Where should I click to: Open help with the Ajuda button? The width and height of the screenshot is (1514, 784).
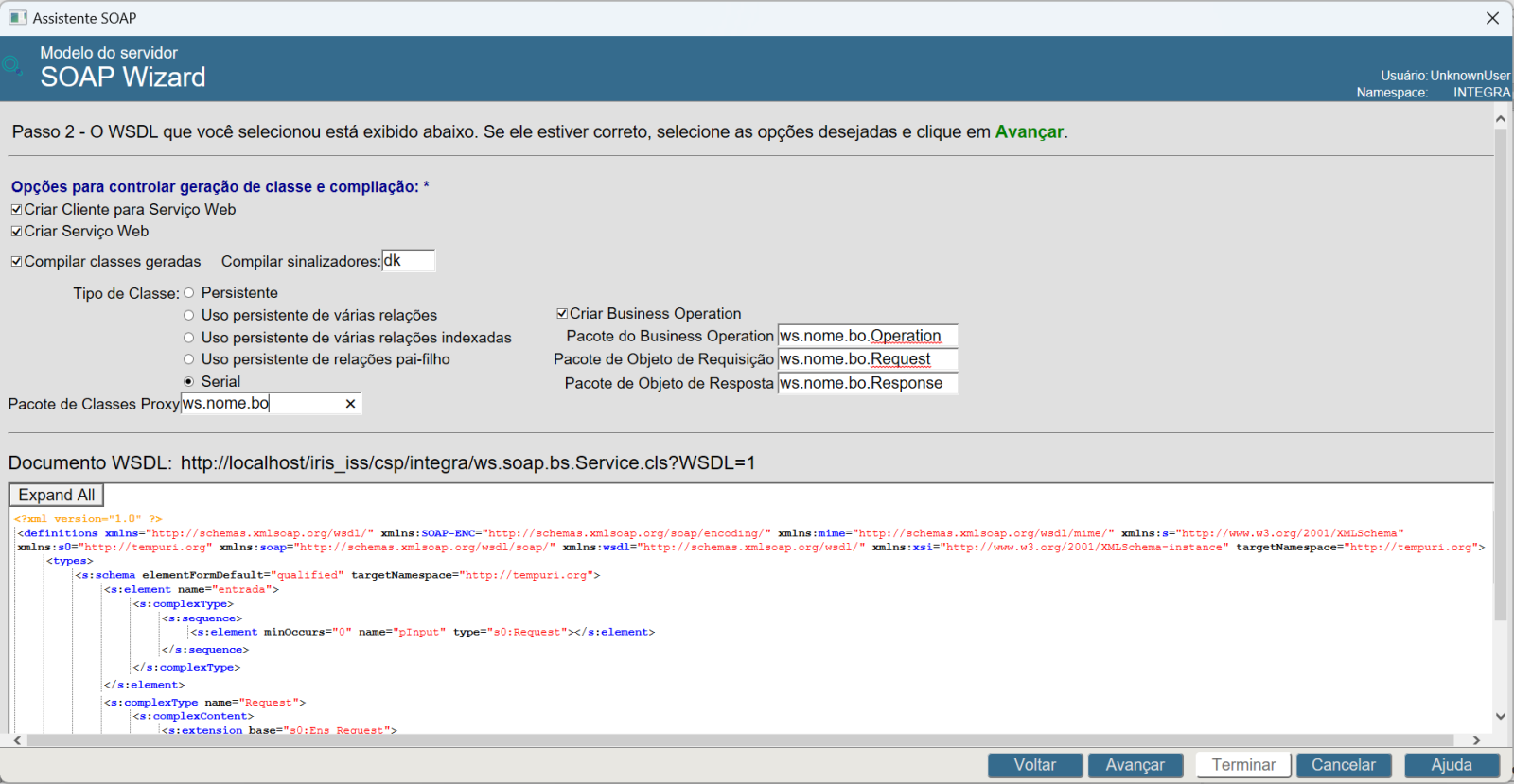(x=1451, y=765)
